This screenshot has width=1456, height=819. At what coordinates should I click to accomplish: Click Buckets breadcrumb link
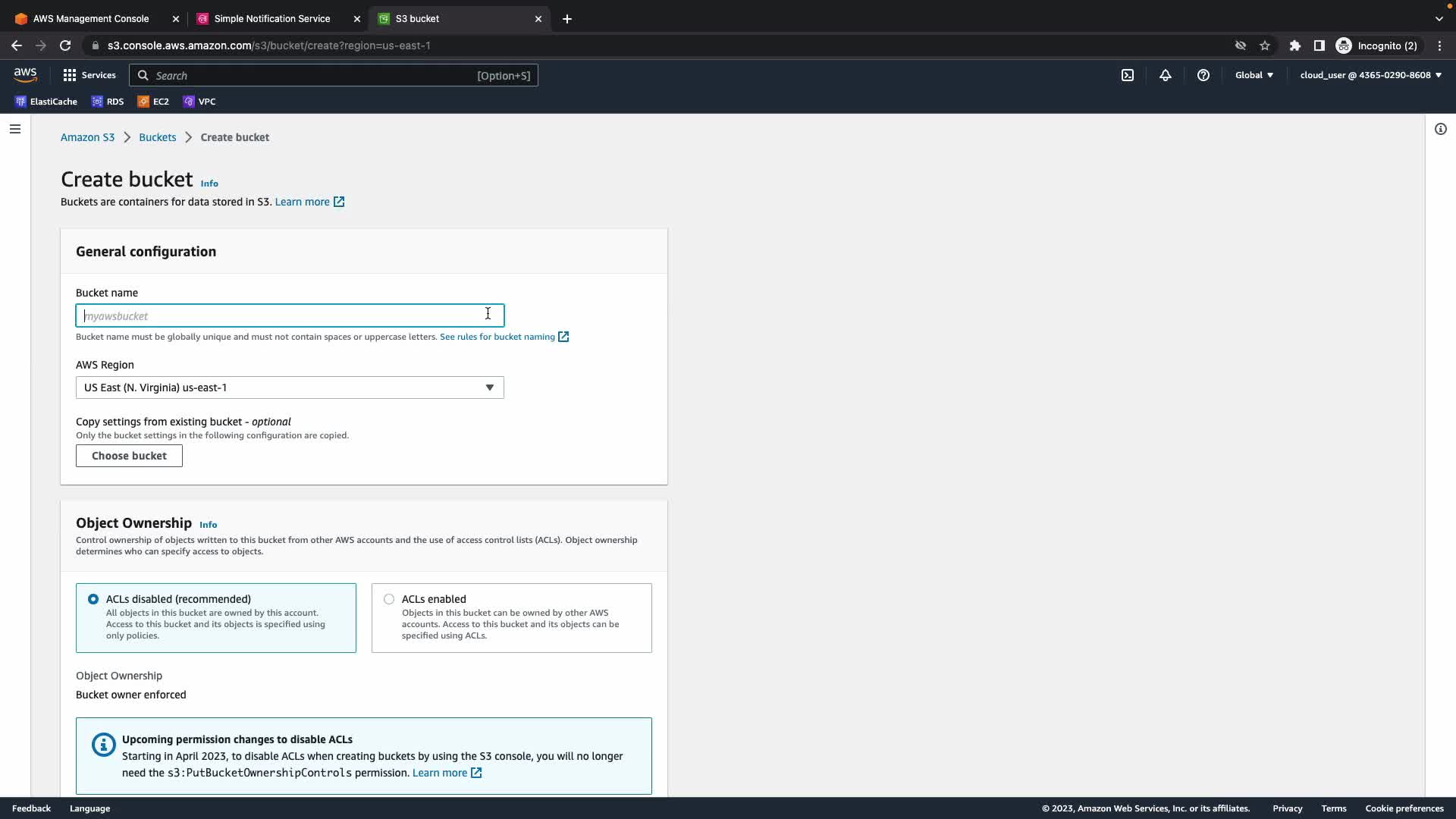pos(157,137)
